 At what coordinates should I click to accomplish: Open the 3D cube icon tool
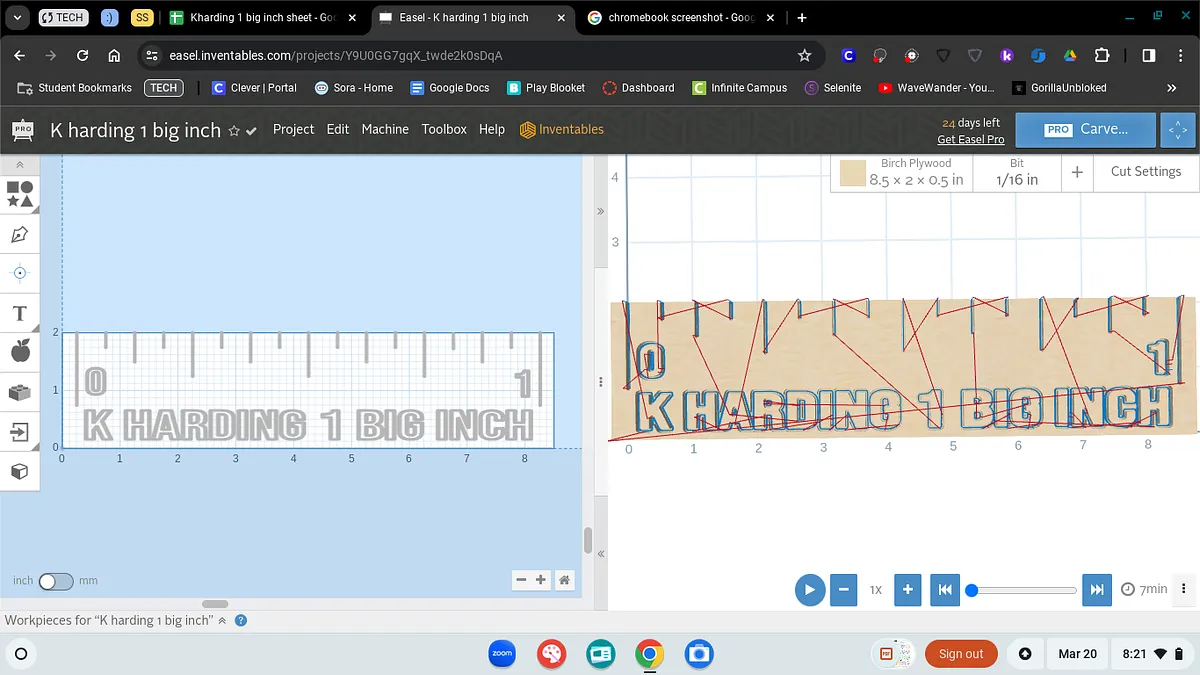(x=19, y=471)
